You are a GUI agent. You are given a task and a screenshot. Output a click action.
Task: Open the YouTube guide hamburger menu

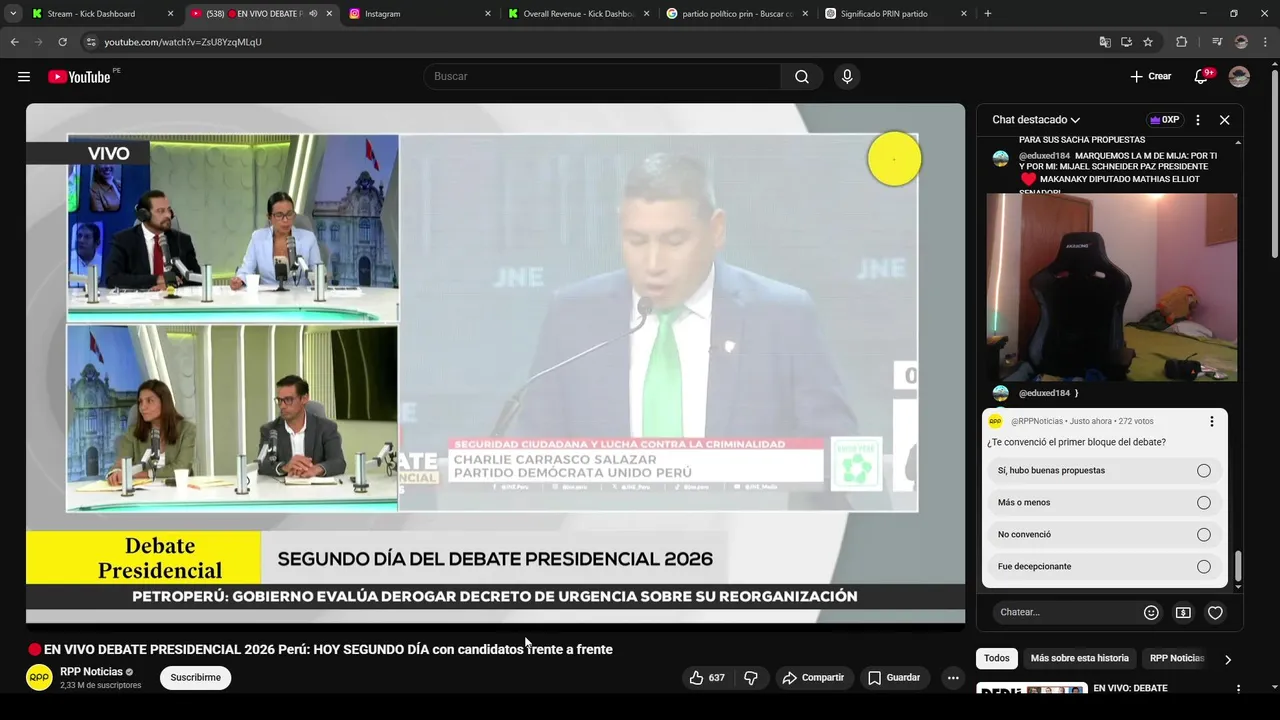click(x=24, y=77)
